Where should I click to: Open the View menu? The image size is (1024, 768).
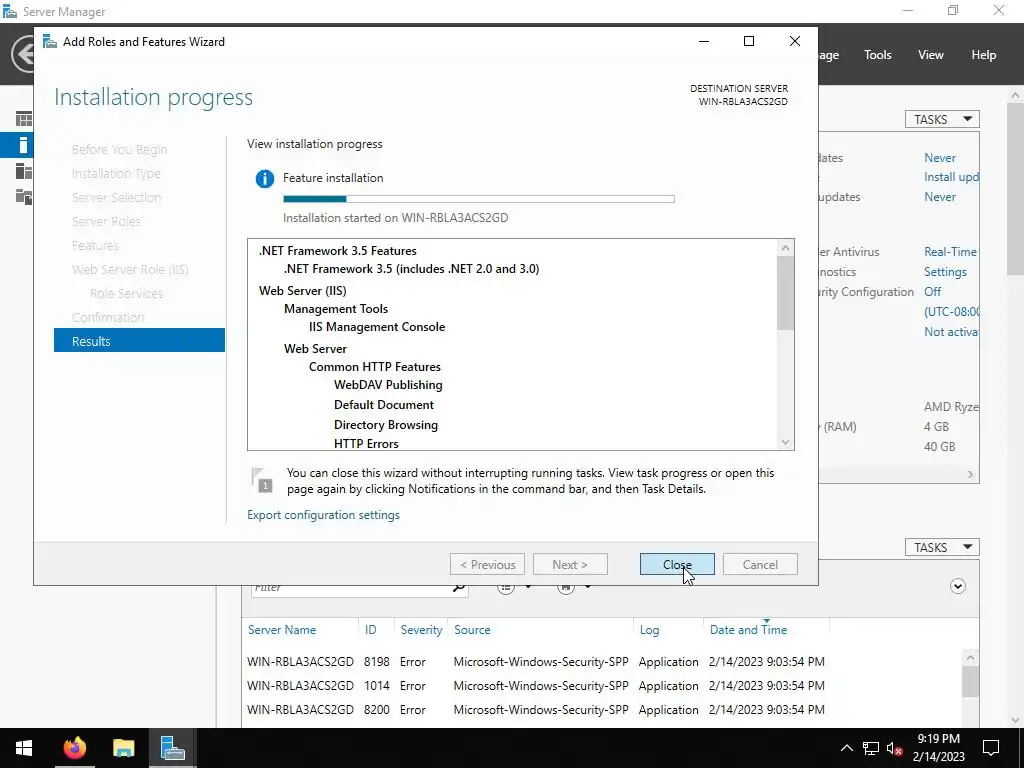(930, 55)
